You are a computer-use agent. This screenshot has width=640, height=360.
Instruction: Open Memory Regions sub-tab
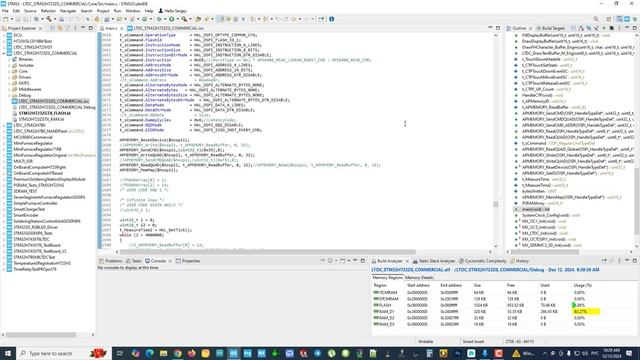tap(387, 278)
